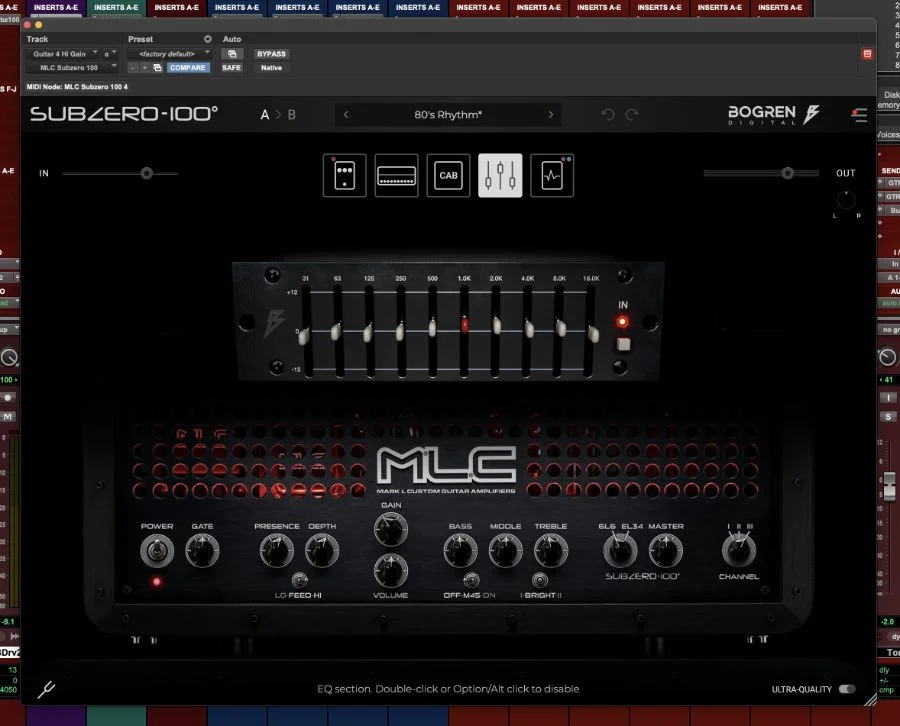Screen dimensions: 900x726
Task: Click the Native button
Action: click(271, 68)
